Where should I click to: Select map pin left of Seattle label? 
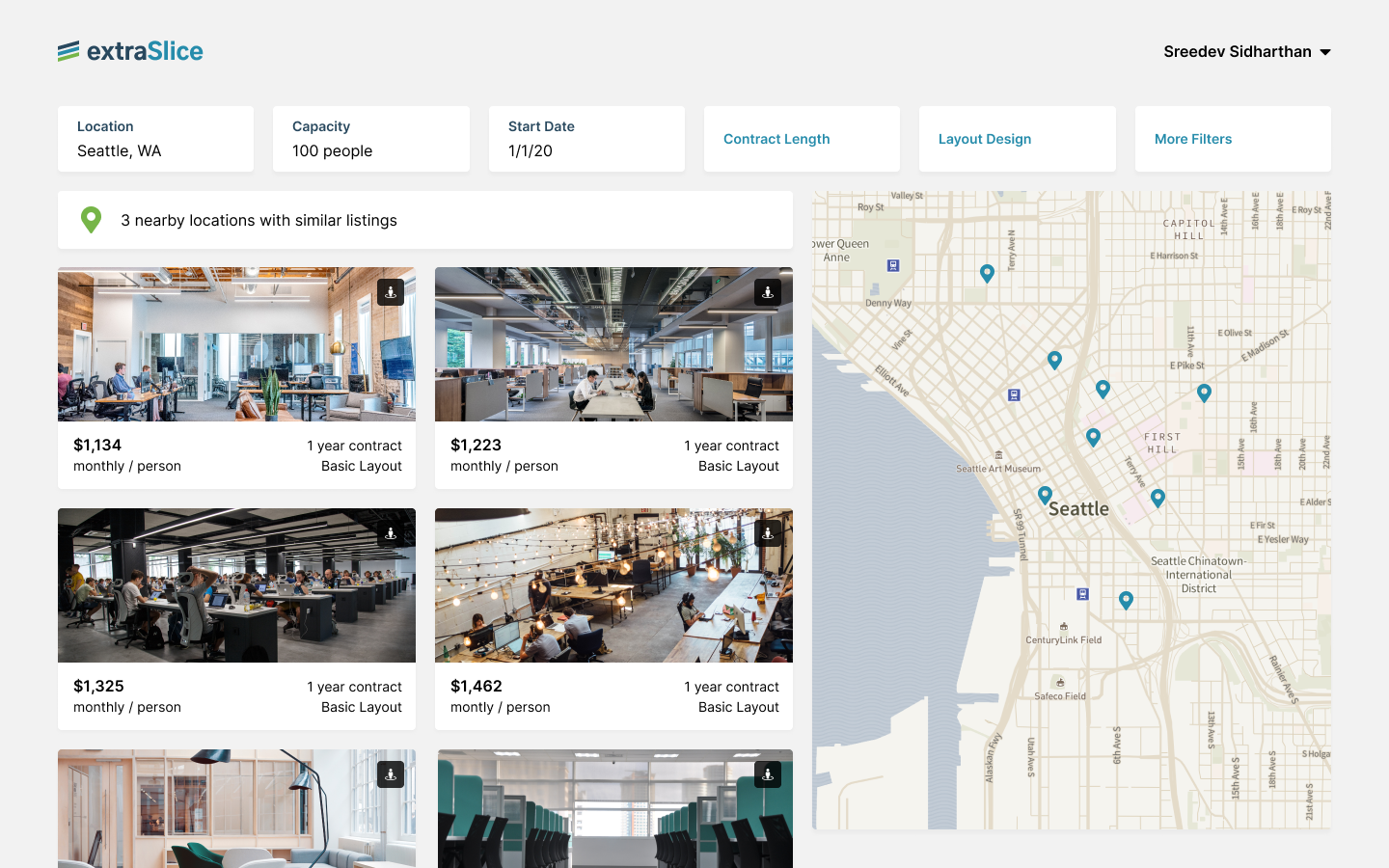pos(1045,495)
